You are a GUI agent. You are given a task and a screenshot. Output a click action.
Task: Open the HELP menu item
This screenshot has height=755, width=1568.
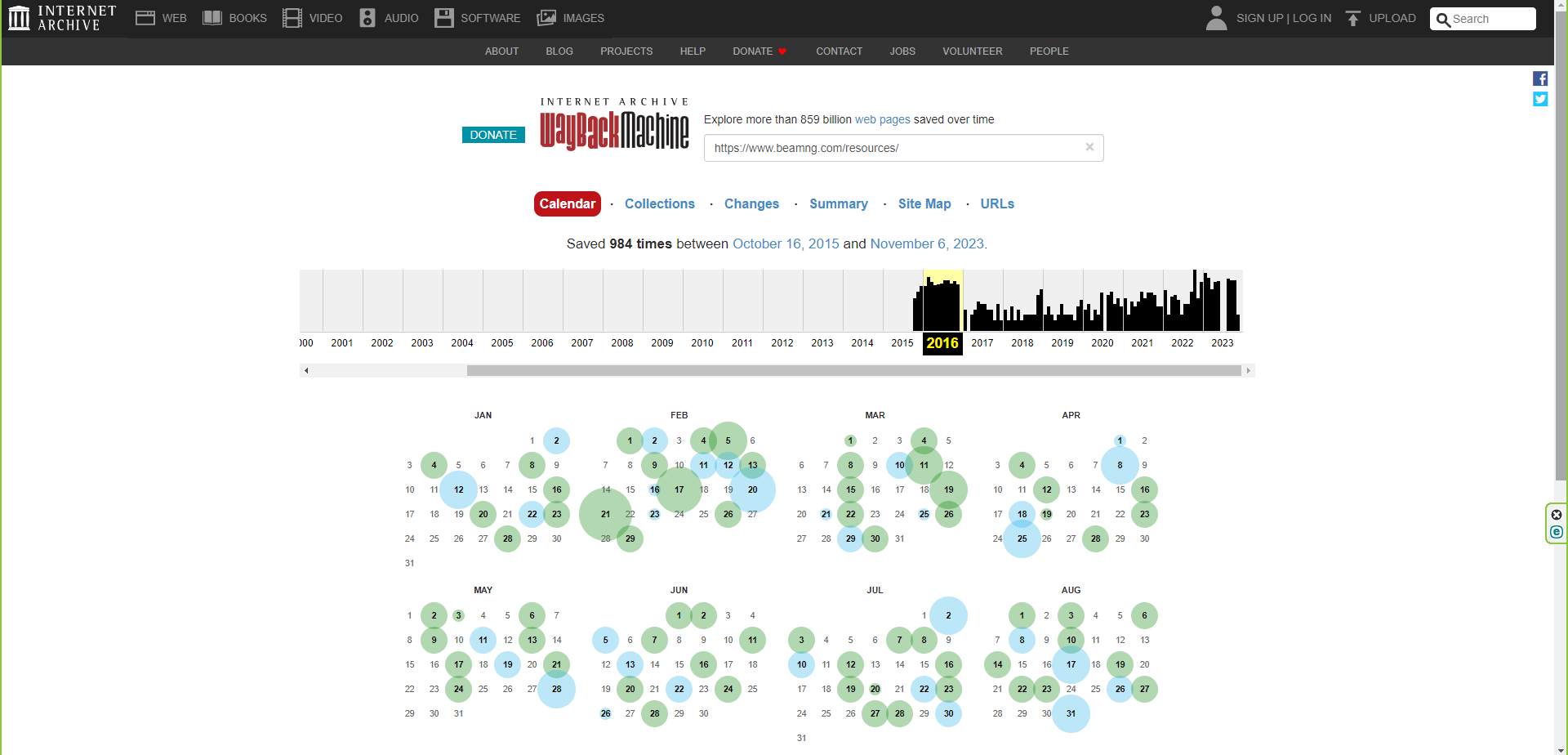pyautogui.click(x=693, y=51)
